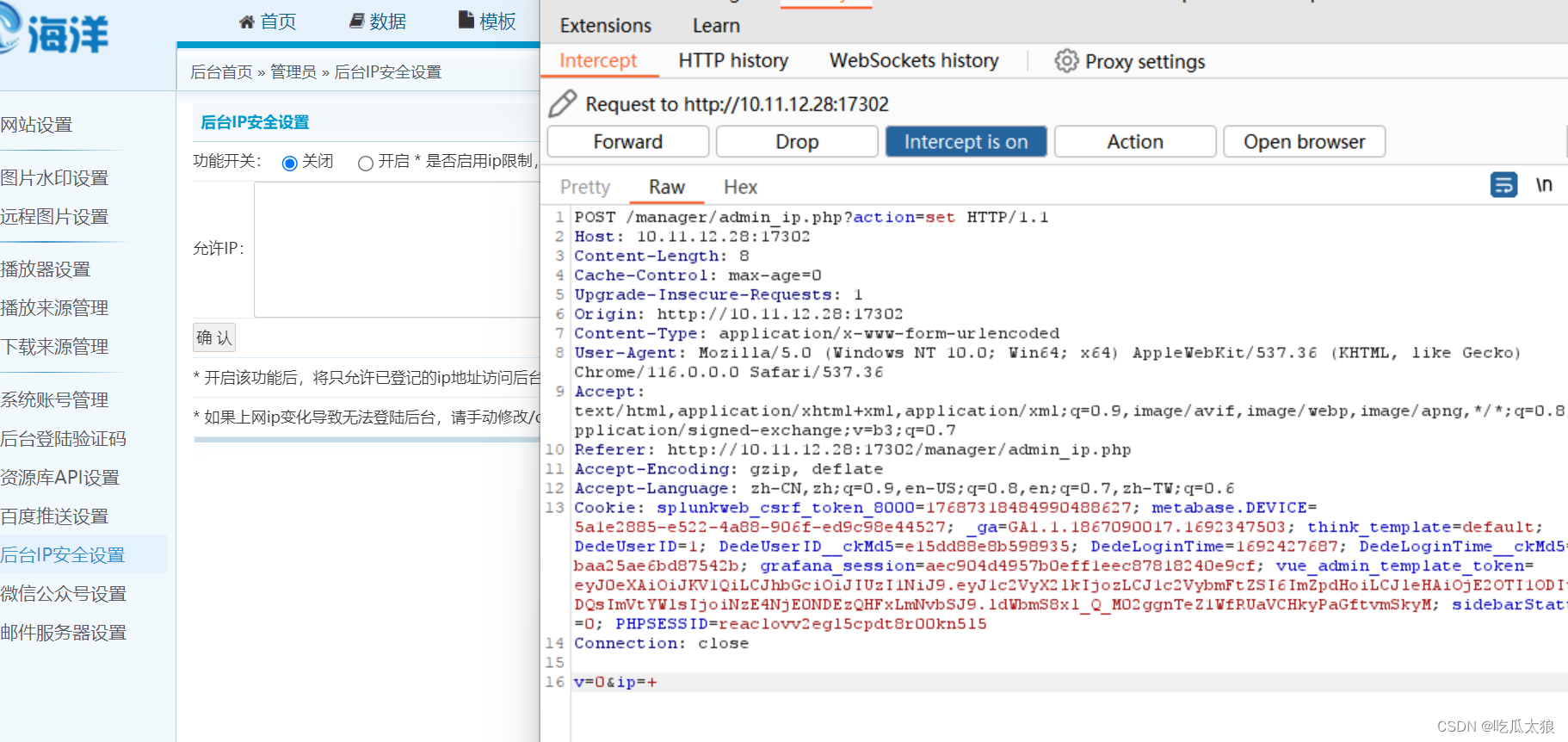Open 微信公众号设置 in the sidebar
The image size is (1568, 742).
63,594
